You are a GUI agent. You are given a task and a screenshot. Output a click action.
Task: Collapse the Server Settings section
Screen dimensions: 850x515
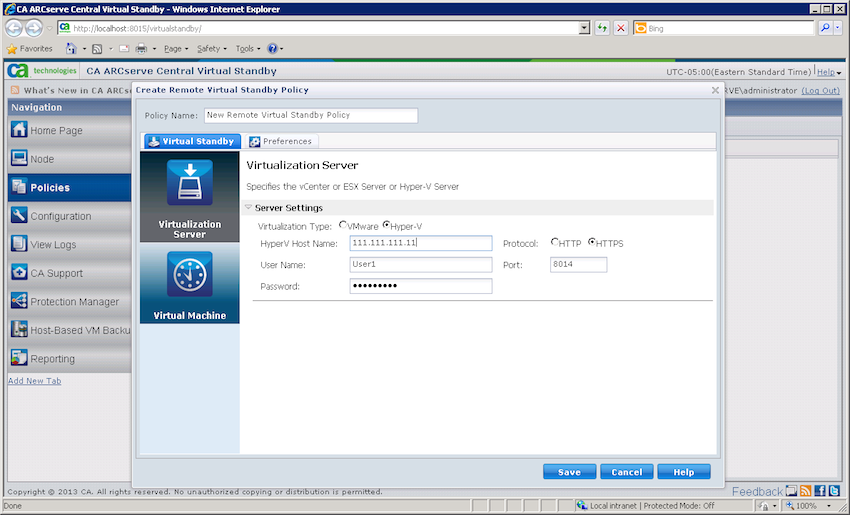(248, 207)
